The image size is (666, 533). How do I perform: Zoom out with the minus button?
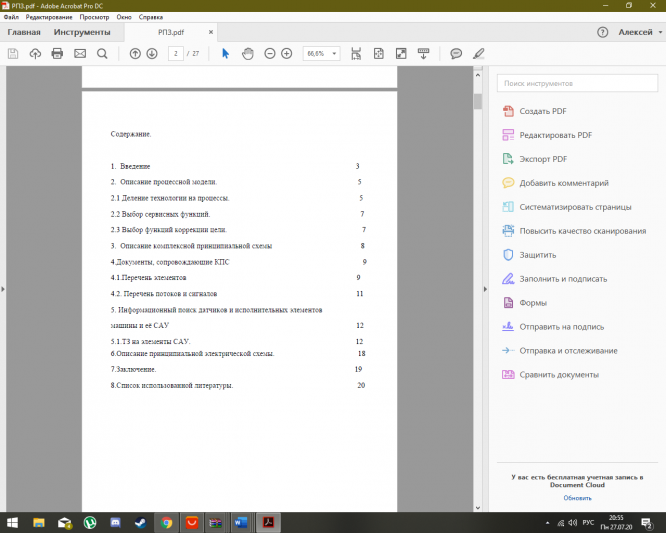pyautogui.click(x=270, y=53)
